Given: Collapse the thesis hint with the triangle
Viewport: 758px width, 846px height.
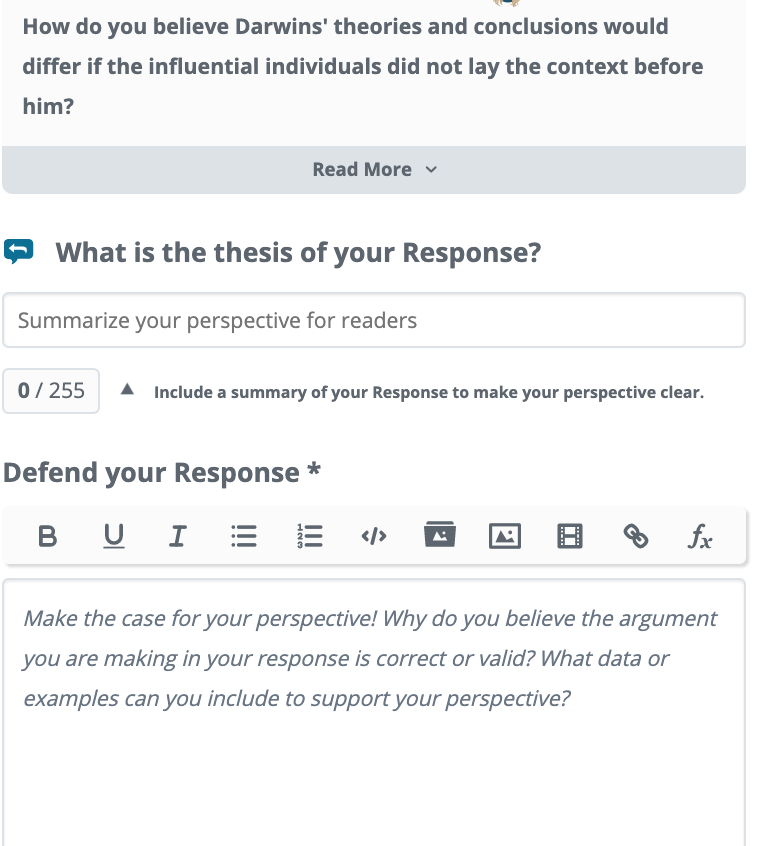Looking at the screenshot, I should tap(127, 389).
